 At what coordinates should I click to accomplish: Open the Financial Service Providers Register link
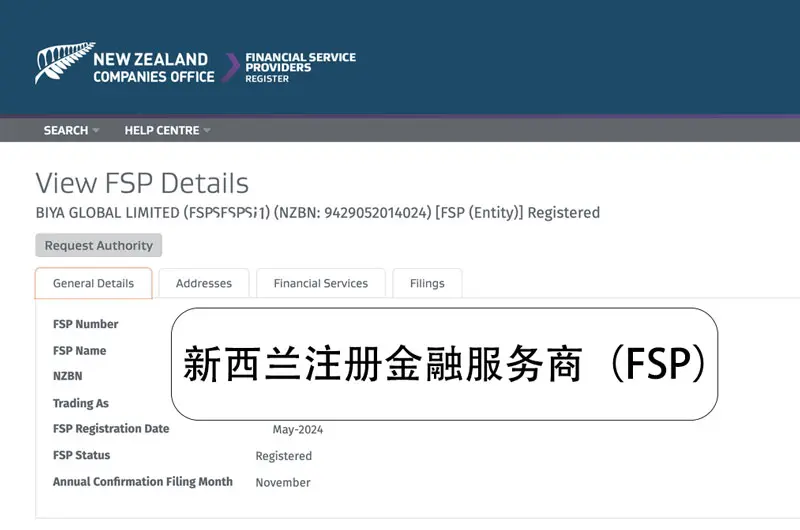tap(301, 67)
